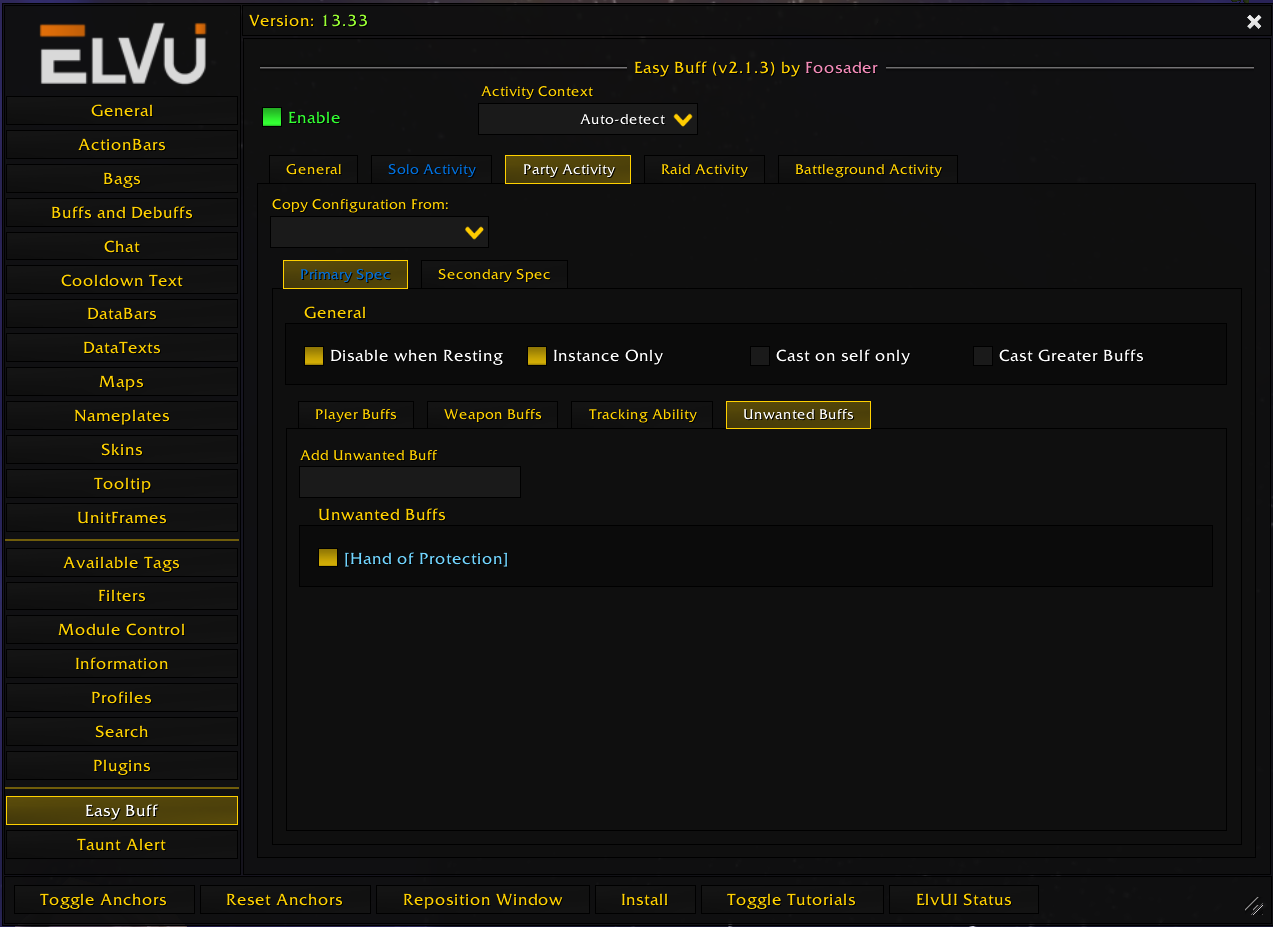This screenshot has height=927, width=1273.
Task: Open Buffs and Debuffs settings
Action: coord(122,213)
